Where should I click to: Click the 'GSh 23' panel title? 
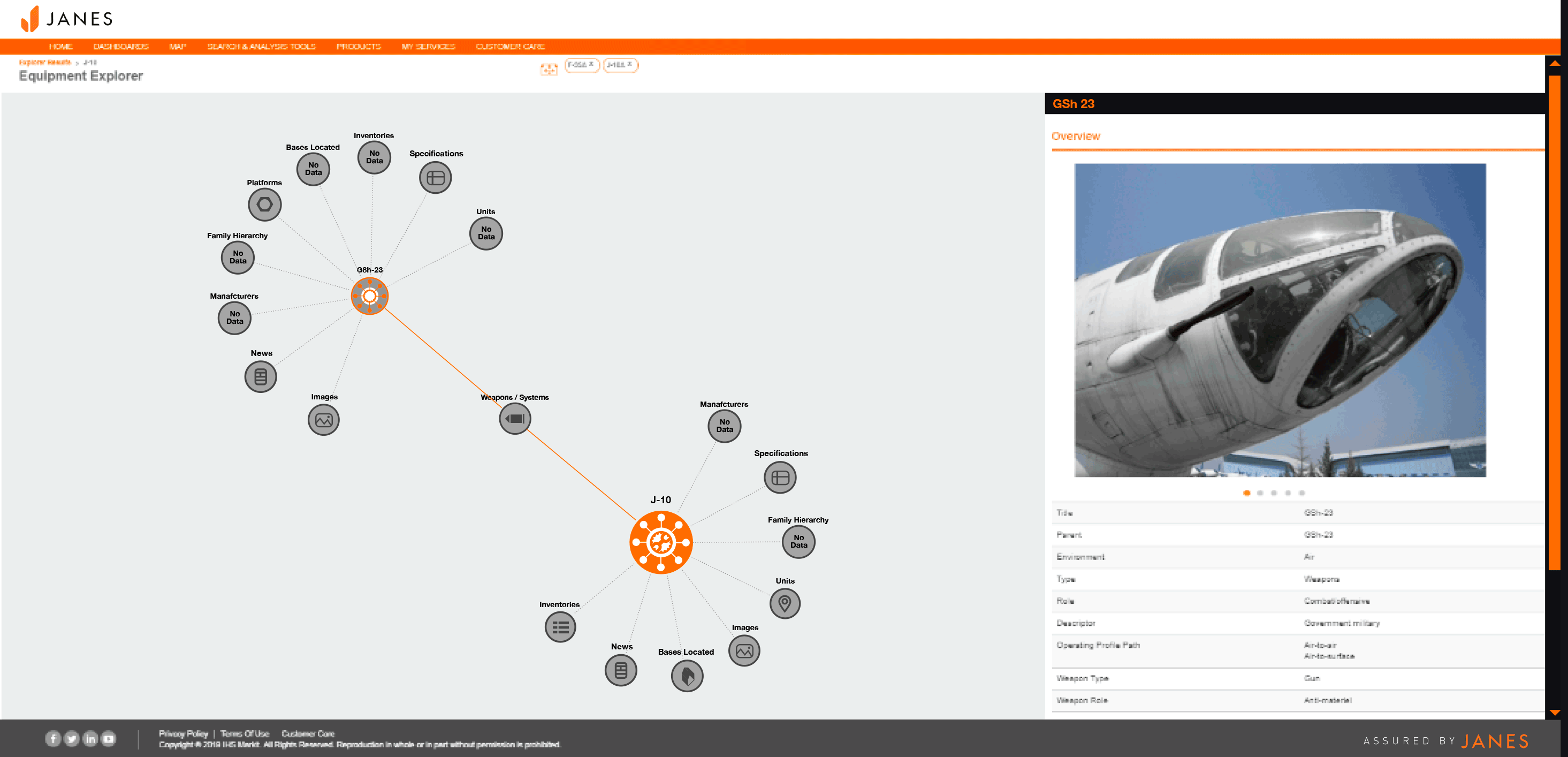pyautogui.click(x=1073, y=104)
